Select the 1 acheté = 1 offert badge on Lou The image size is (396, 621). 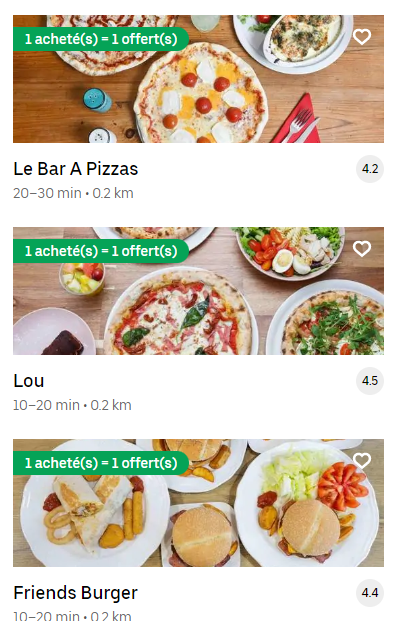click(x=101, y=251)
